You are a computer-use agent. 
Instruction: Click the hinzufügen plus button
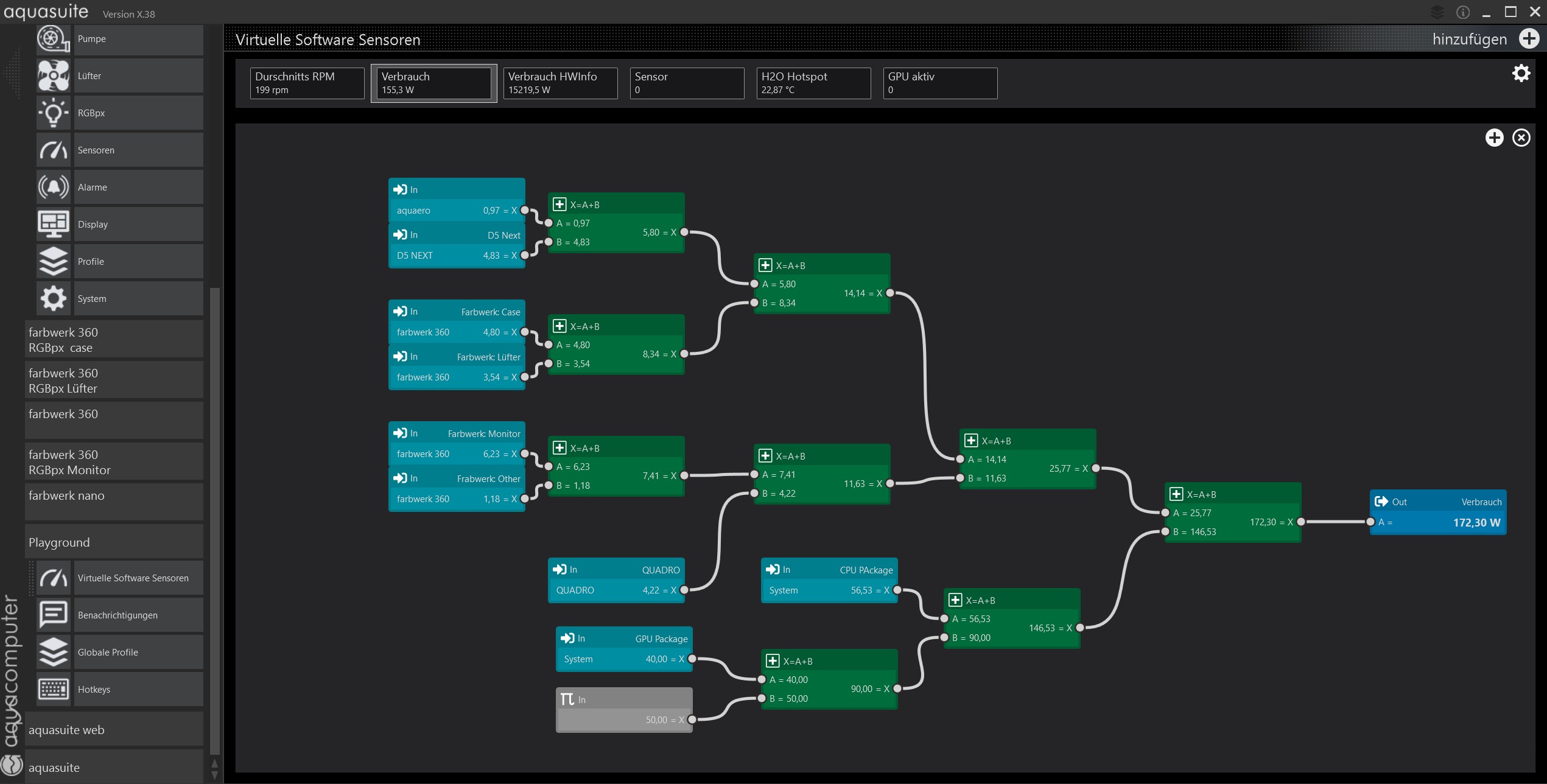click(1529, 39)
